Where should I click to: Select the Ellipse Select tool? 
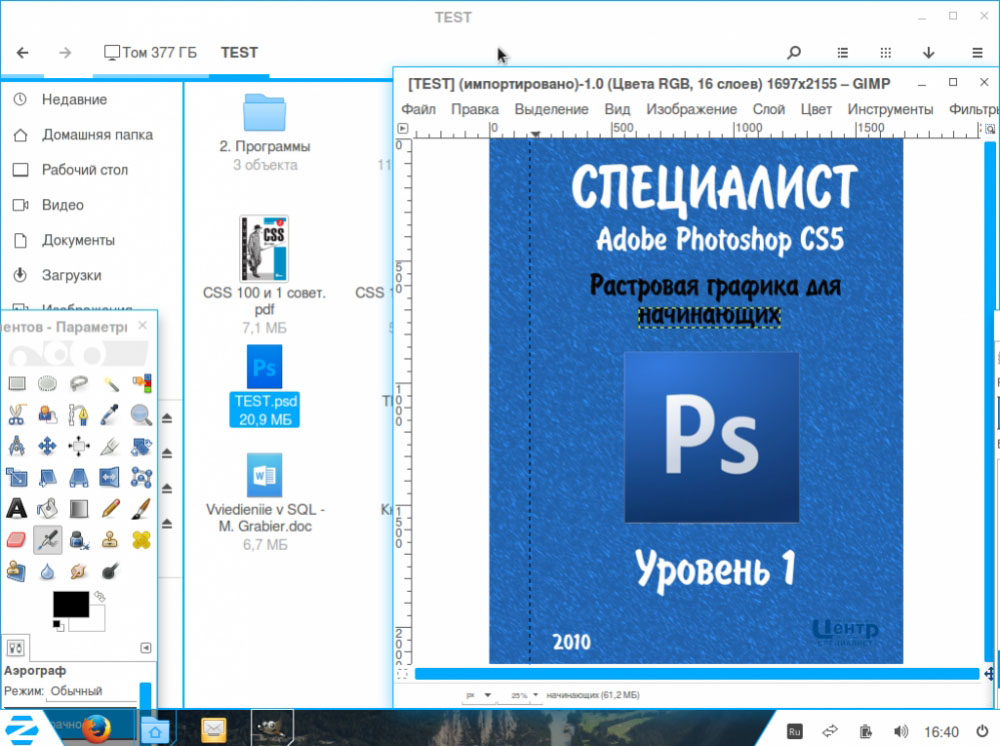47,383
